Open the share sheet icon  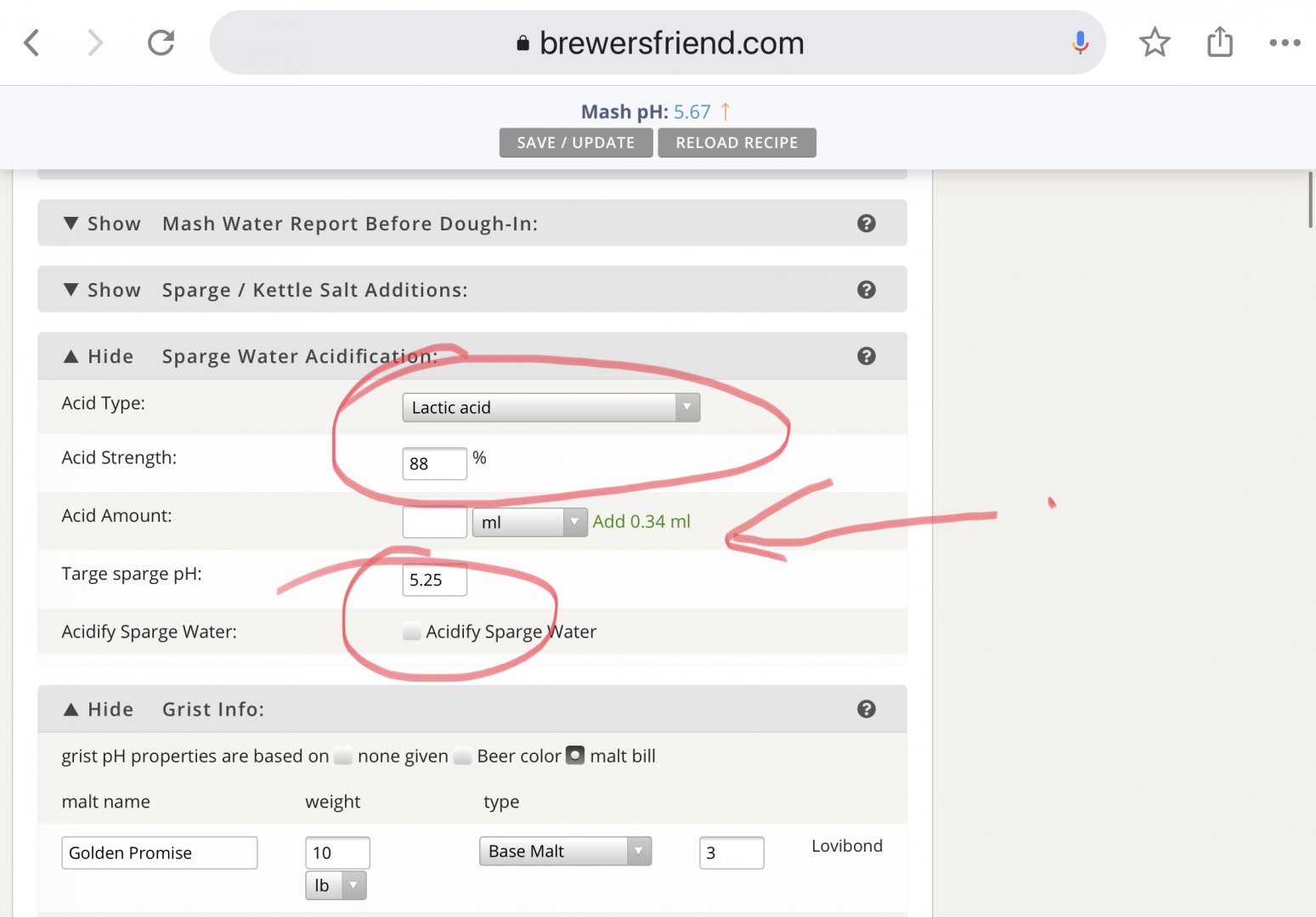click(x=1219, y=42)
